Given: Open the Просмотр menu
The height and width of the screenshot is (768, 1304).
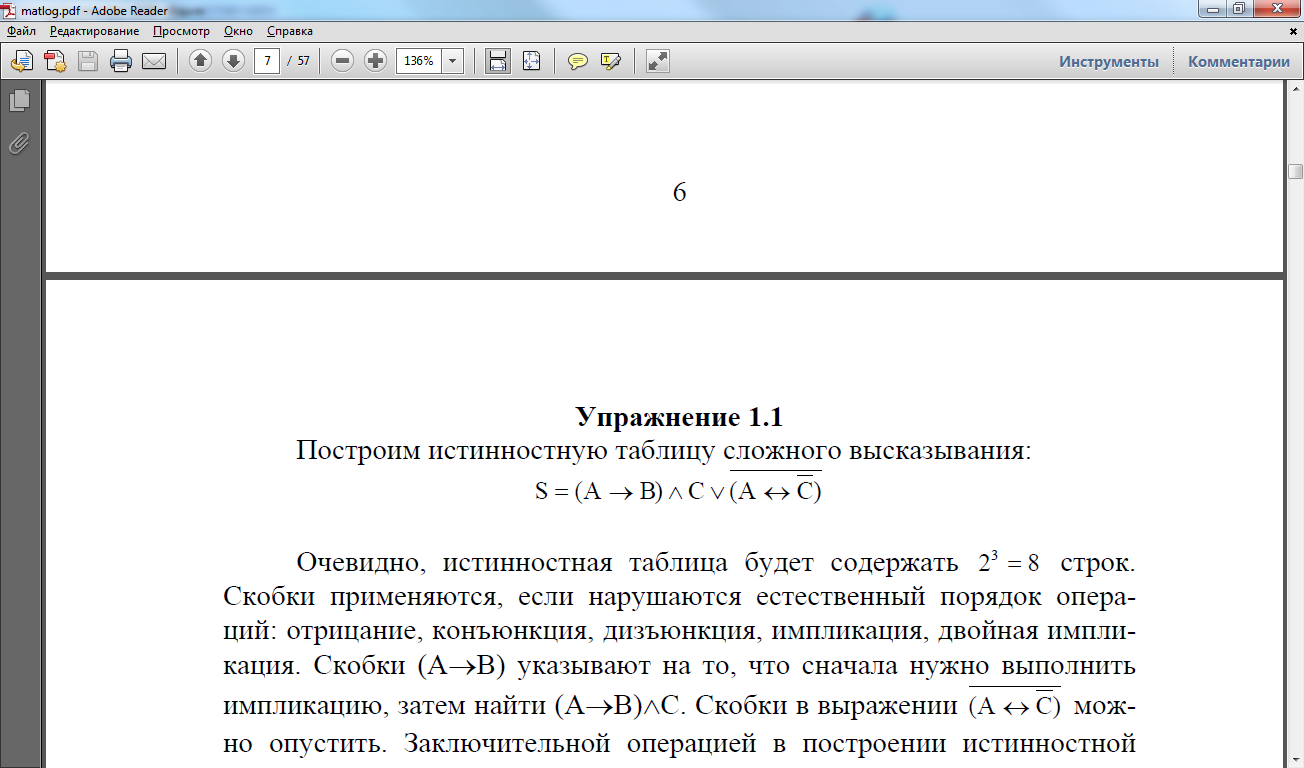Looking at the screenshot, I should [181, 31].
